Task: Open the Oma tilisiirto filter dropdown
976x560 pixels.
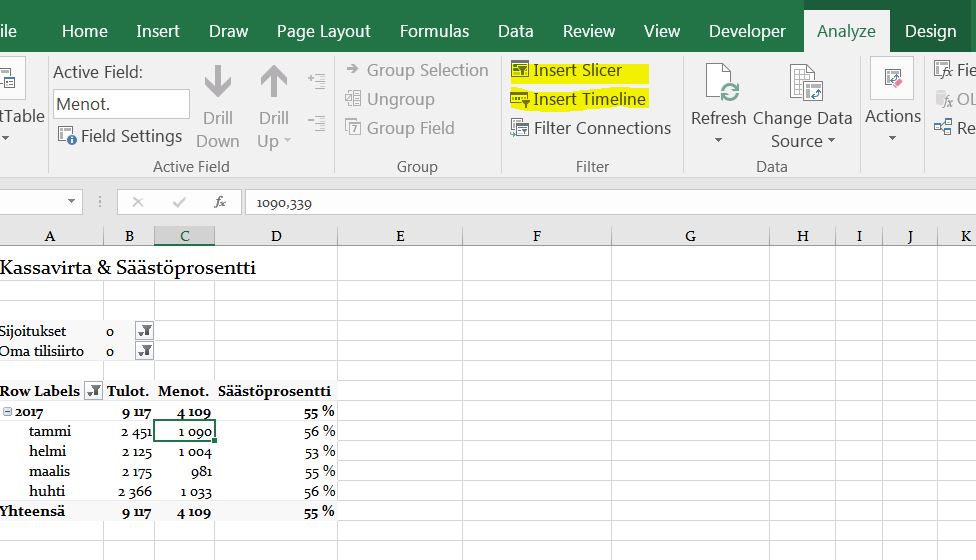Action: pos(145,351)
